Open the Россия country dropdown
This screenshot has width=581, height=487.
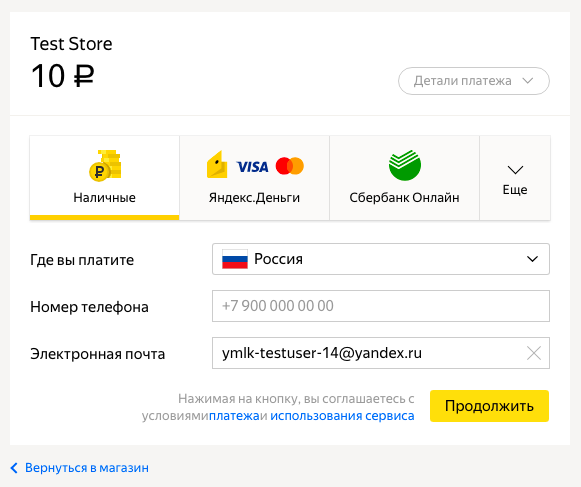pos(381,259)
